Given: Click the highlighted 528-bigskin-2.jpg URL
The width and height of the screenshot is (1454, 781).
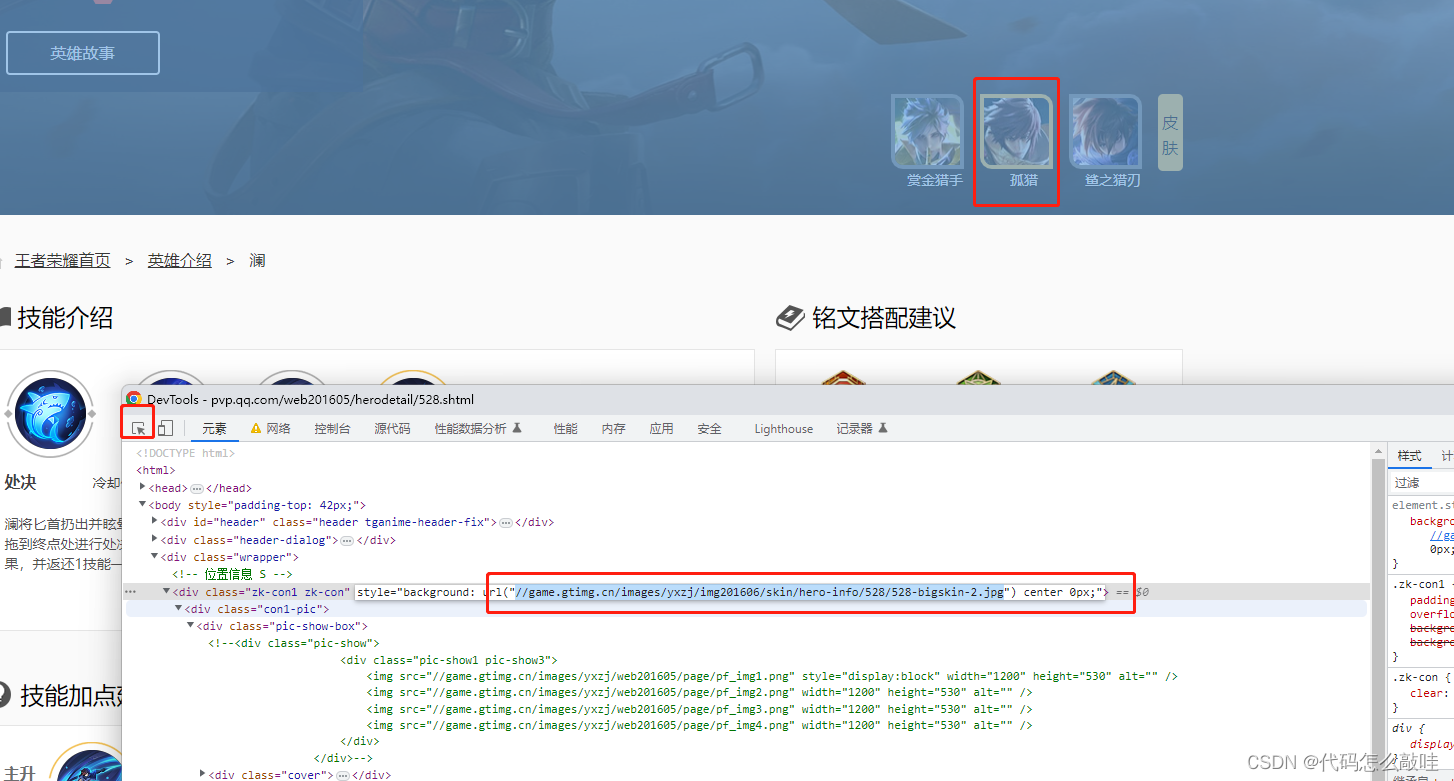Looking at the screenshot, I should [x=758, y=592].
